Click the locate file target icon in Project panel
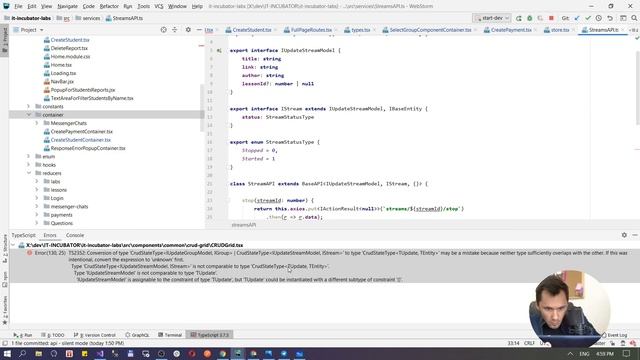 click(x=163, y=30)
